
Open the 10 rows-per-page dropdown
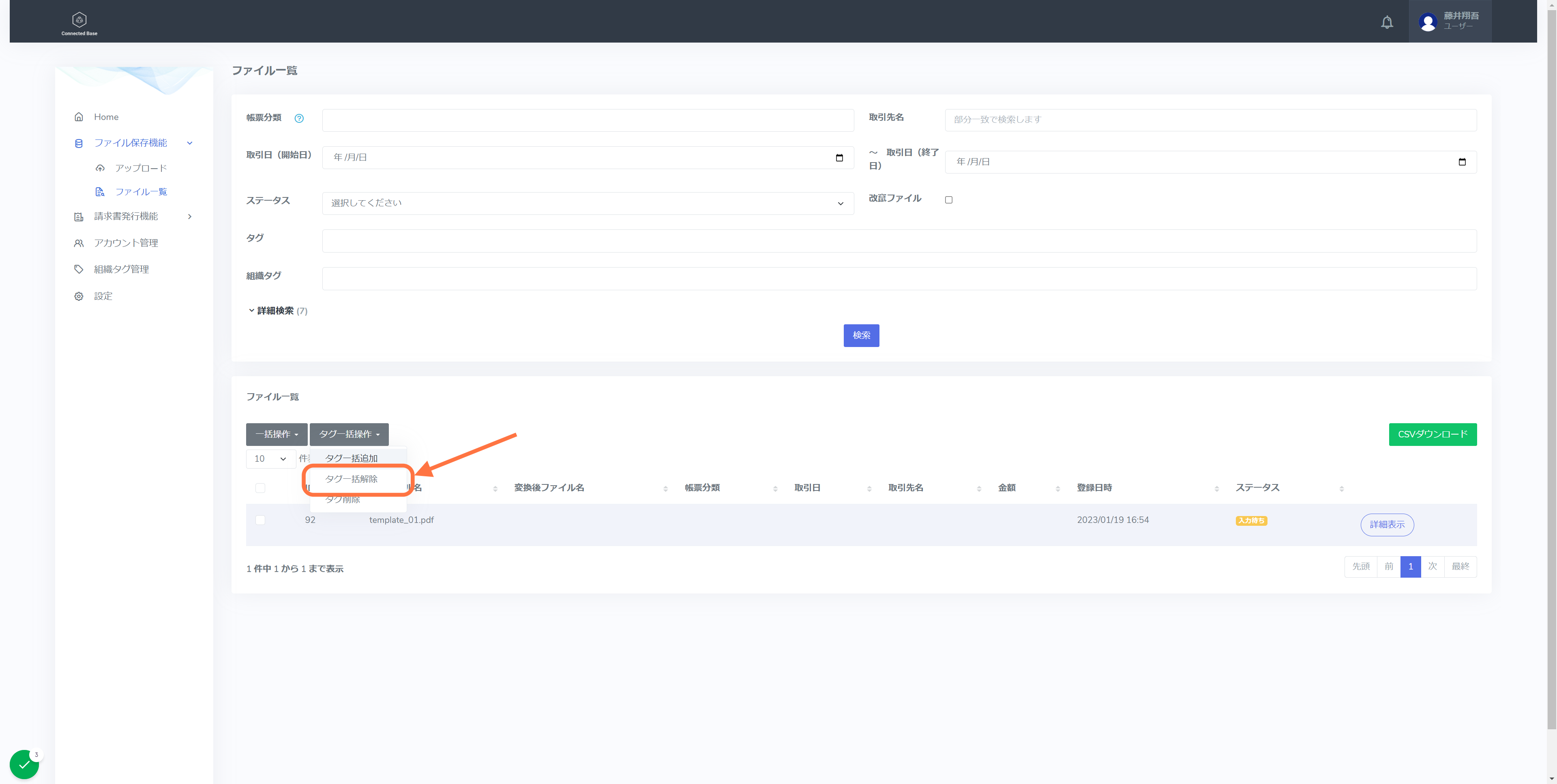click(x=270, y=459)
